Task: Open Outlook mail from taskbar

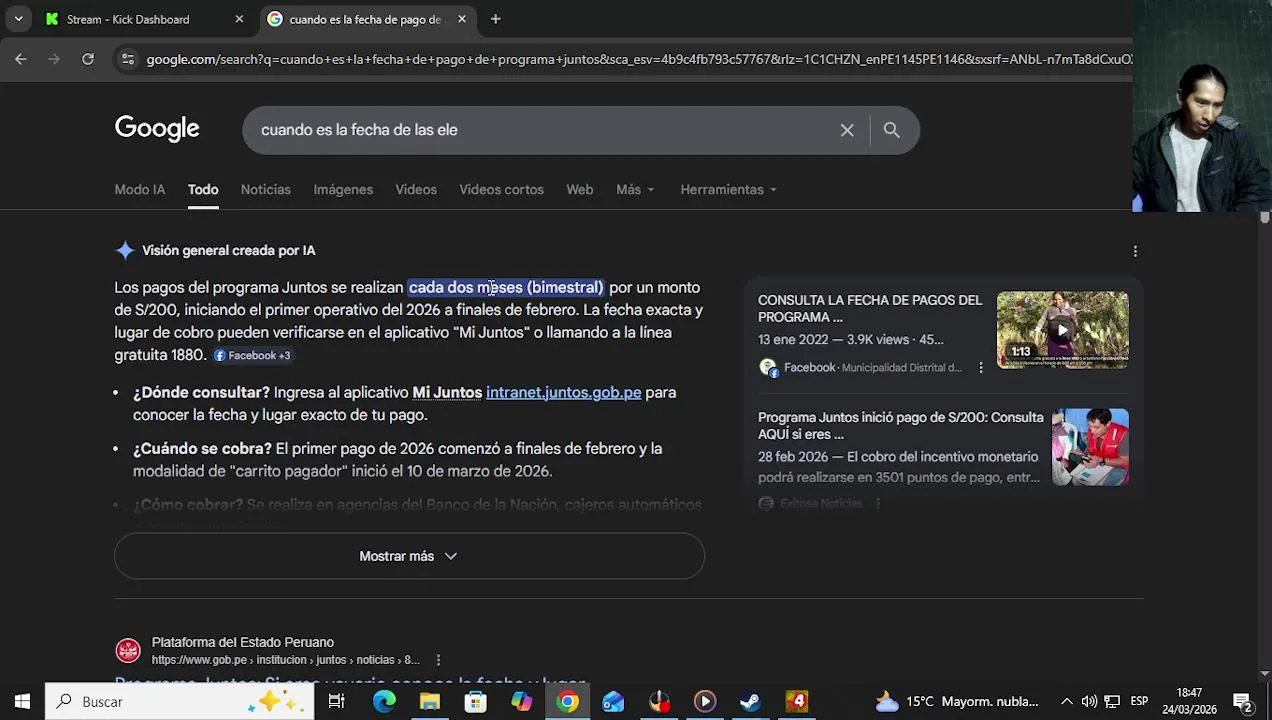Action: [613, 701]
